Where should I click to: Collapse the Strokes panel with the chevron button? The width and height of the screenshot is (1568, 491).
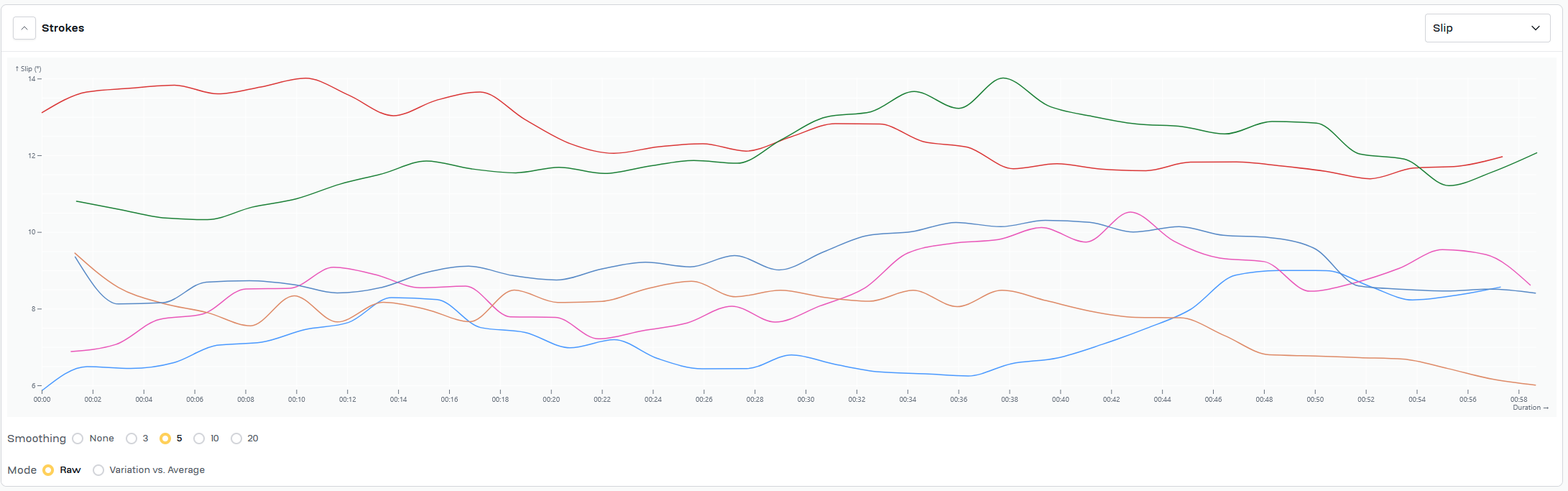(x=24, y=28)
